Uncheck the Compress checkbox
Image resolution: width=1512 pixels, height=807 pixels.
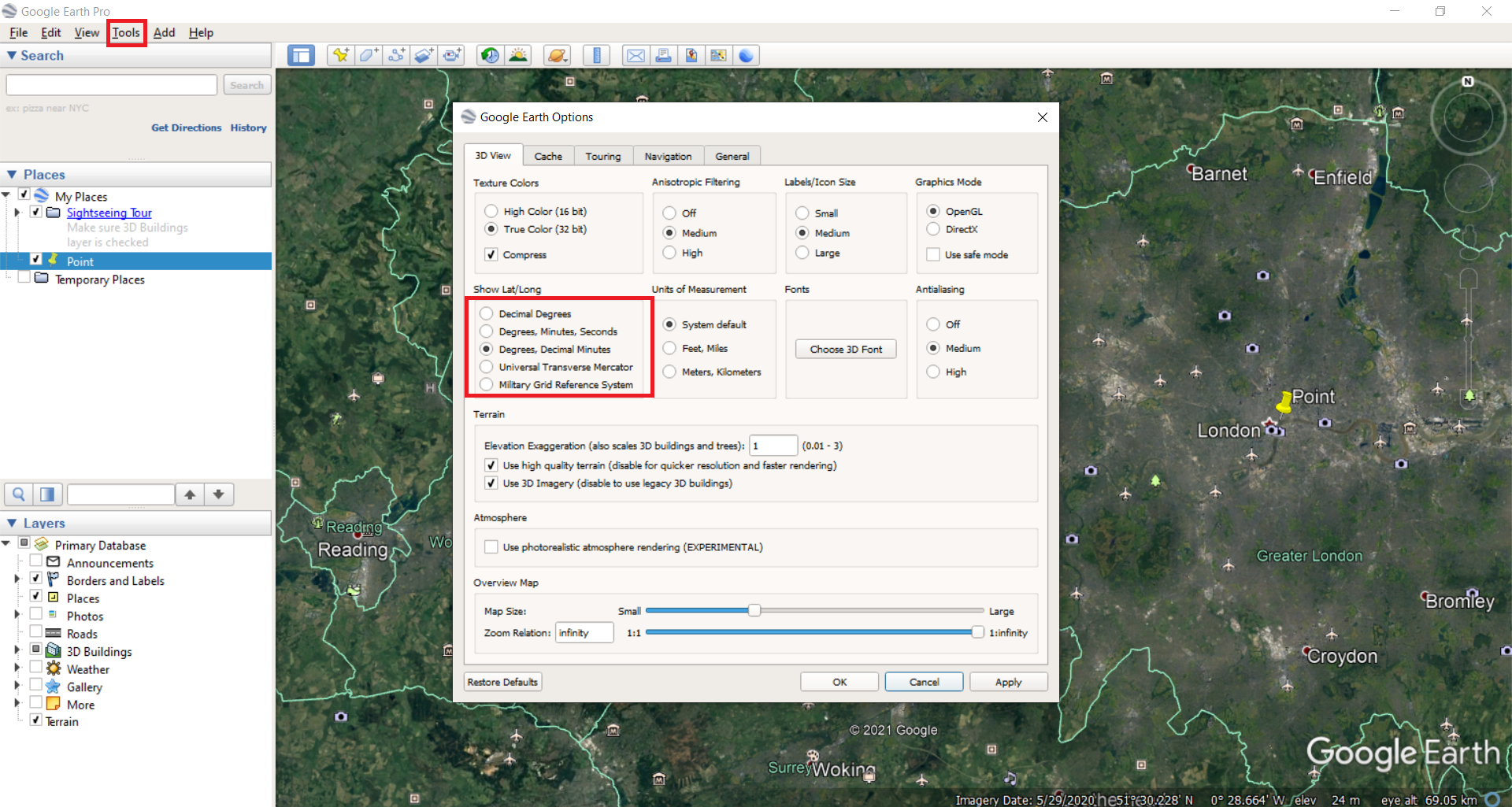491,254
